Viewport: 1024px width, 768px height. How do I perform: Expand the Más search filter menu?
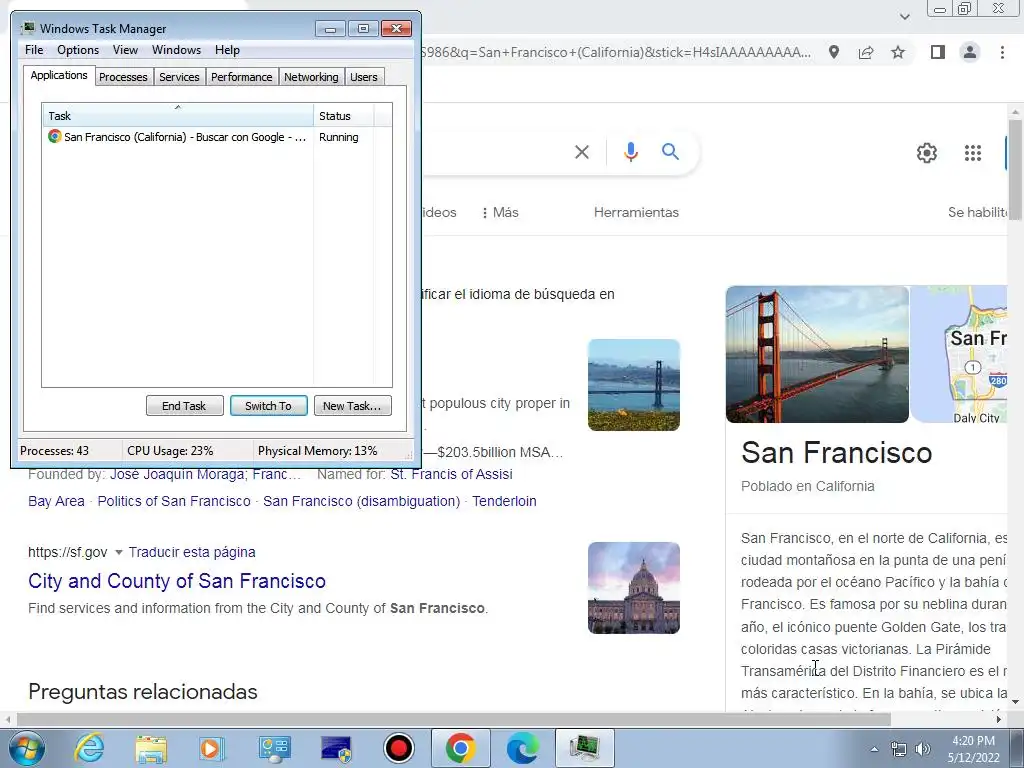click(500, 212)
